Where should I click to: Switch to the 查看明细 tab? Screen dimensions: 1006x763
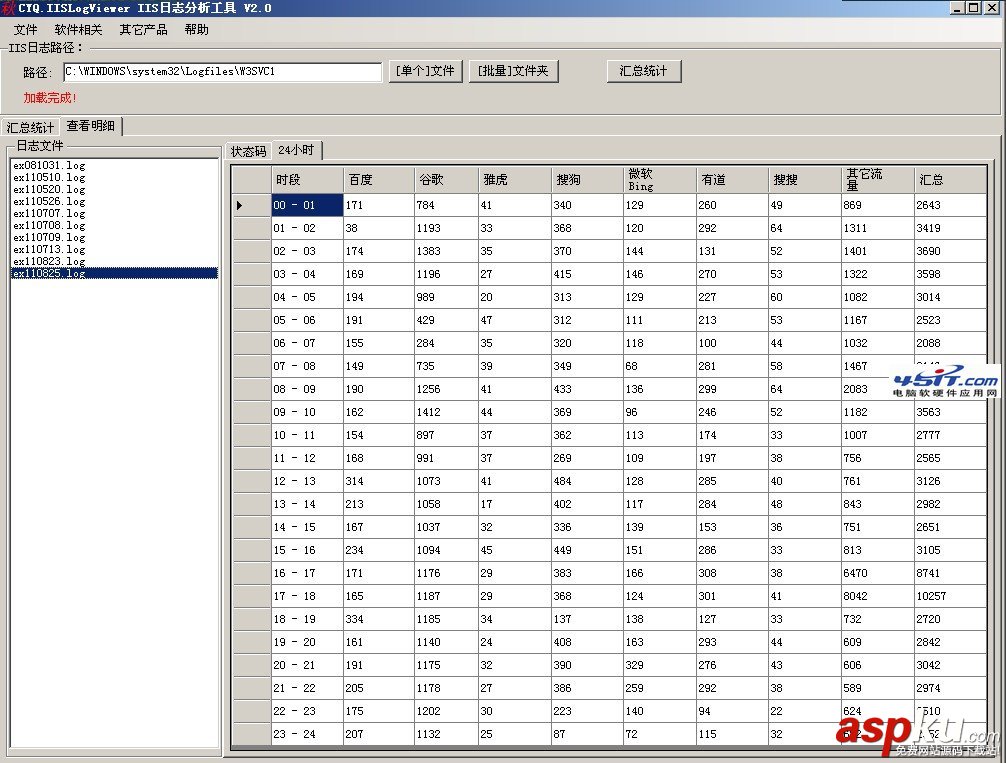(90, 126)
